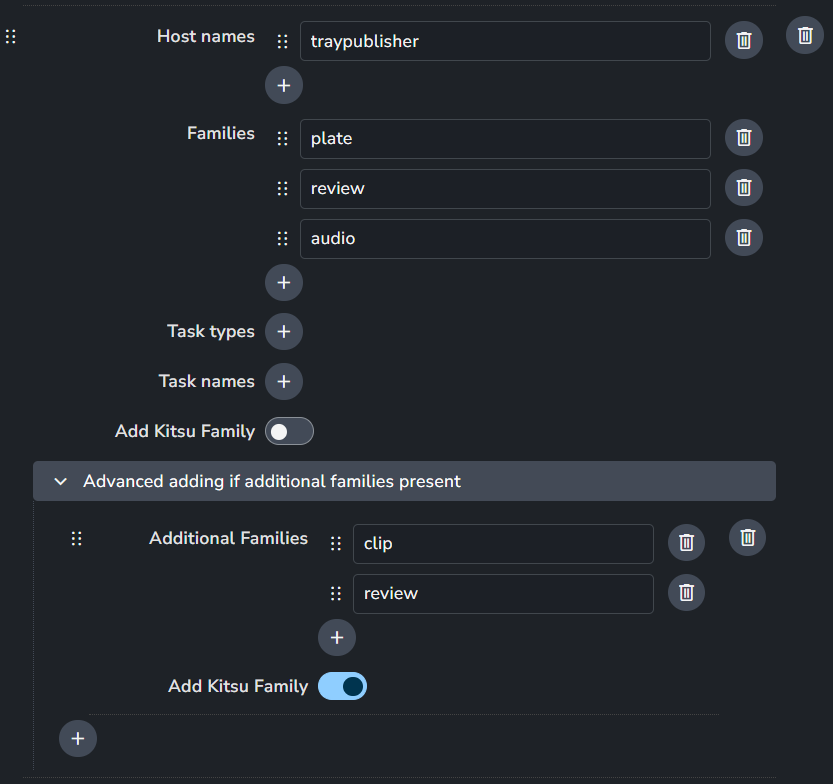The height and width of the screenshot is (784, 833).
Task: Click the traypublisher host name field
Action: pos(505,42)
